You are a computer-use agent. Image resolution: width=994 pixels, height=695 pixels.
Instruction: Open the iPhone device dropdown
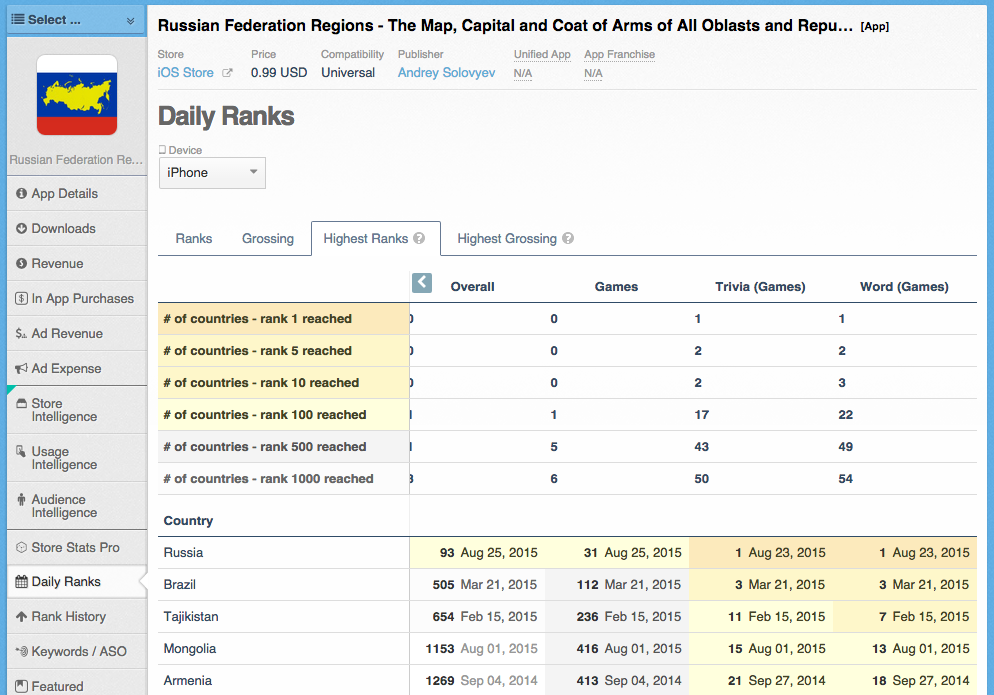212,173
